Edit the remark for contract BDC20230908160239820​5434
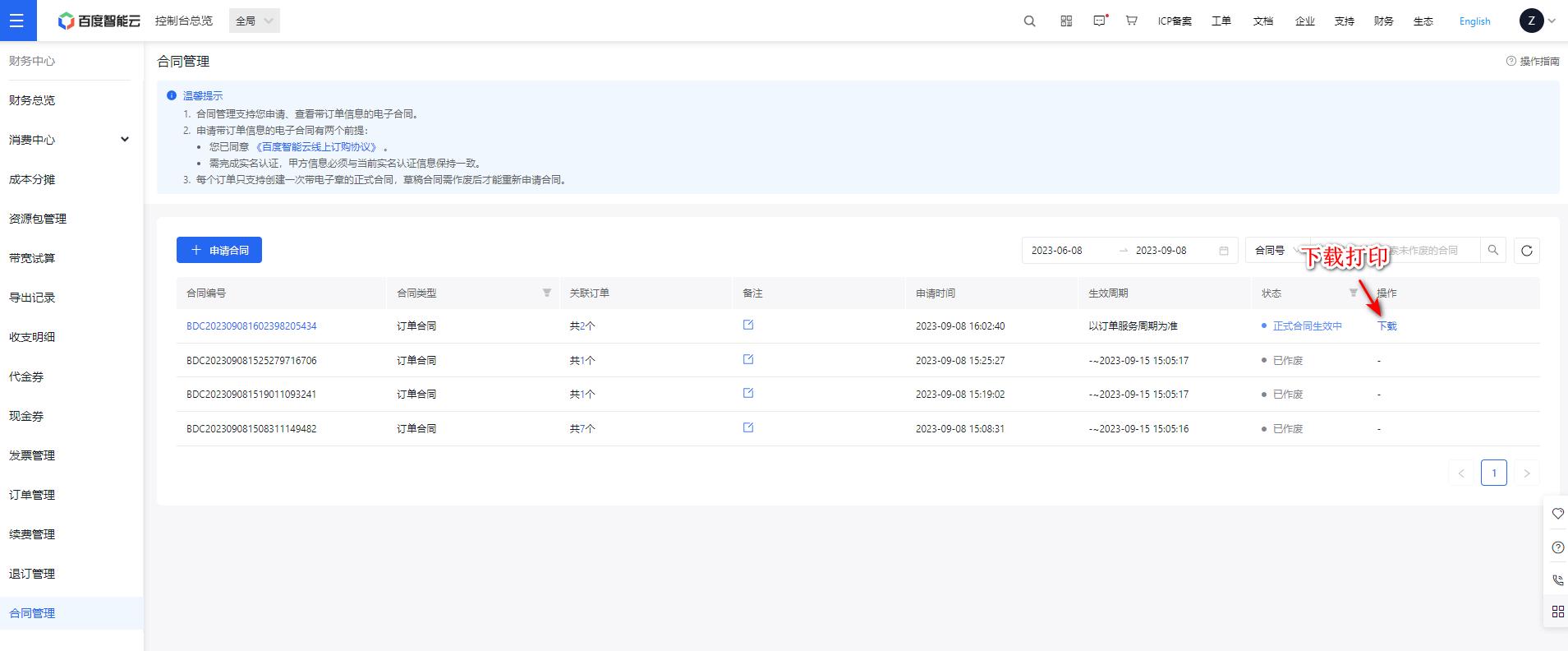This screenshot has width=1568, height=651. click(x=747, y=325)
